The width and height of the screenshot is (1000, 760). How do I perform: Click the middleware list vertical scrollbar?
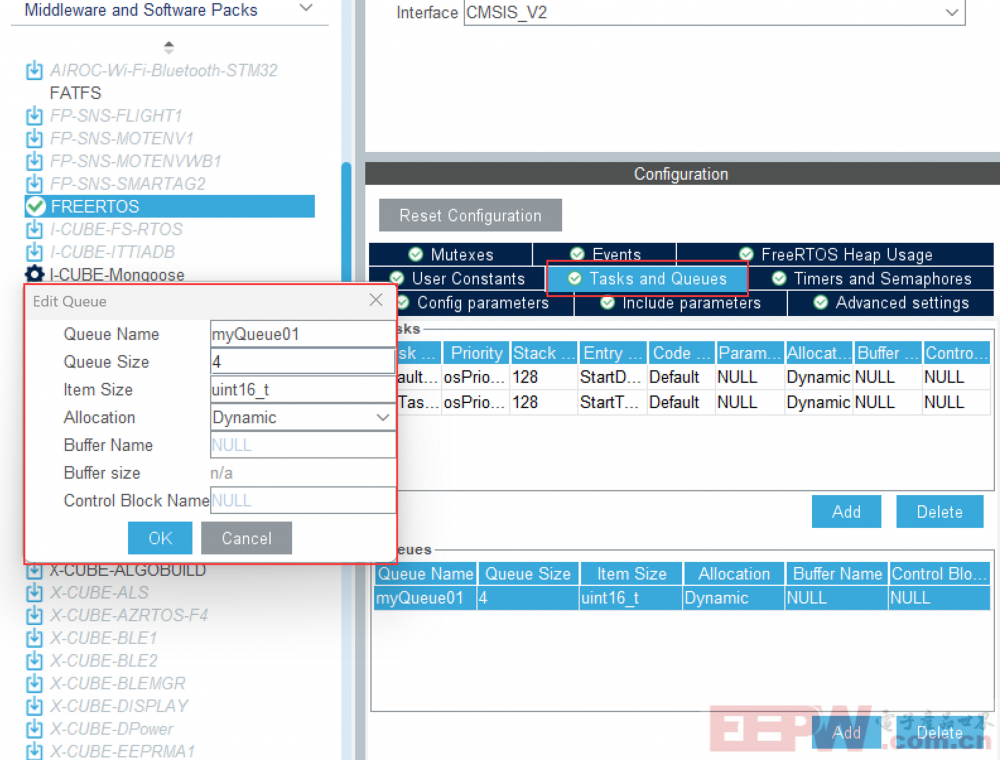coord(346,223)
